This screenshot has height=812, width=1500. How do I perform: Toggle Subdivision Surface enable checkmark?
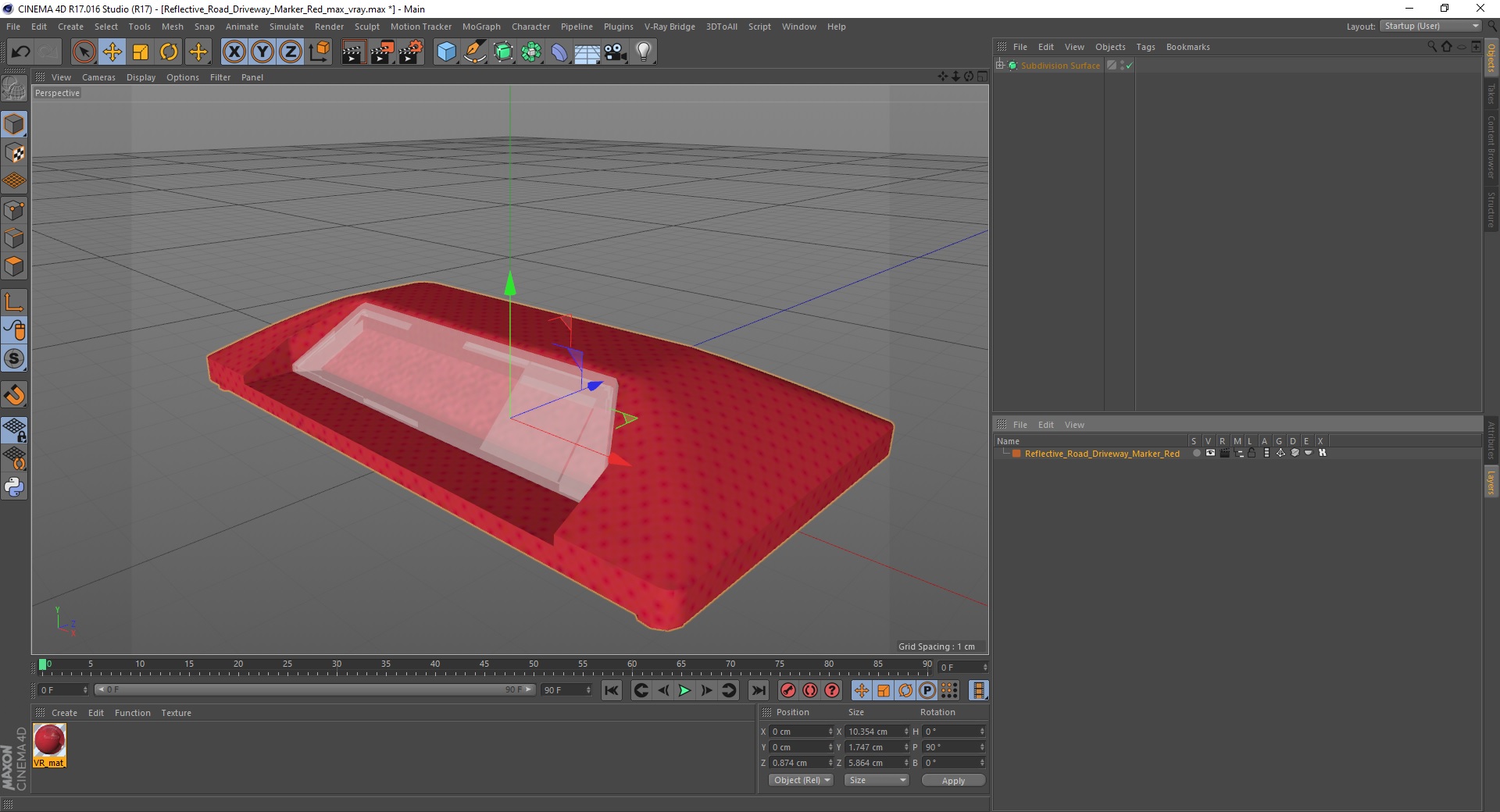coord(1129,66)
